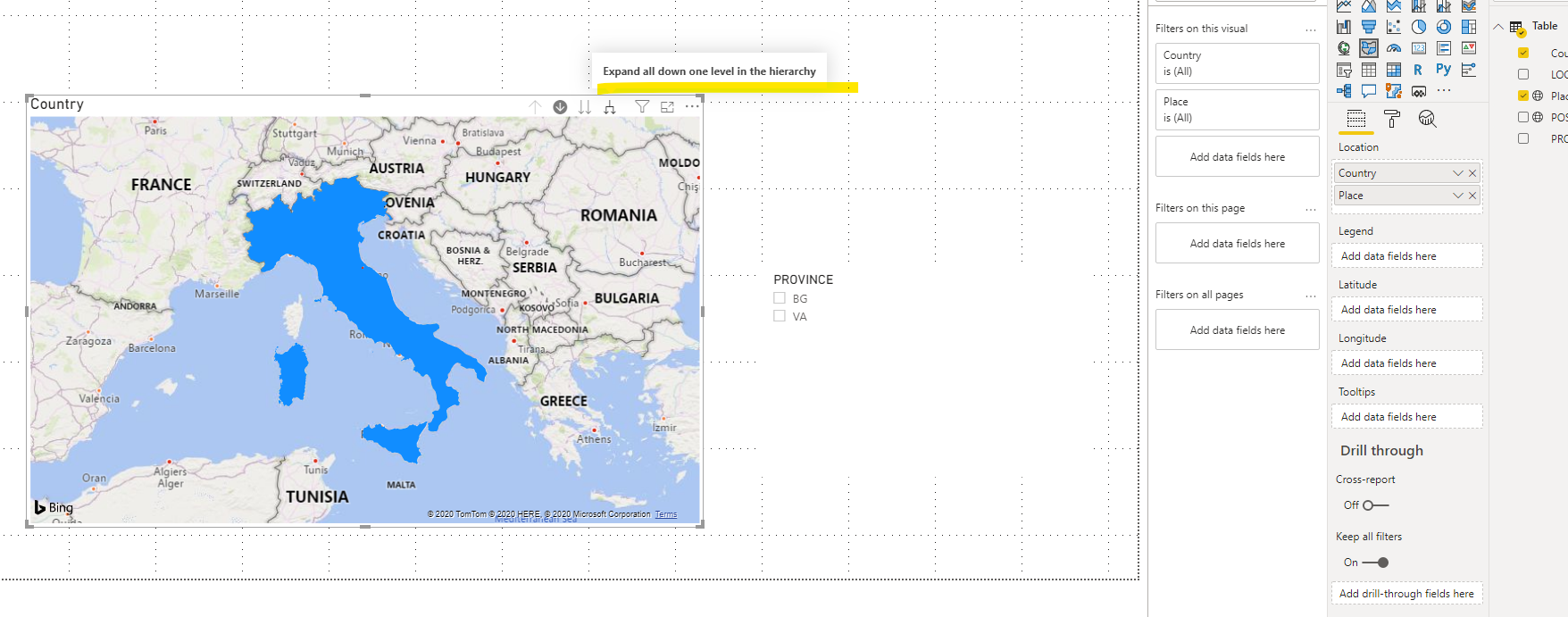Expand all down one hierarchy level
The width and height of the screenshot is (1568, 617).
click(610, 107)
